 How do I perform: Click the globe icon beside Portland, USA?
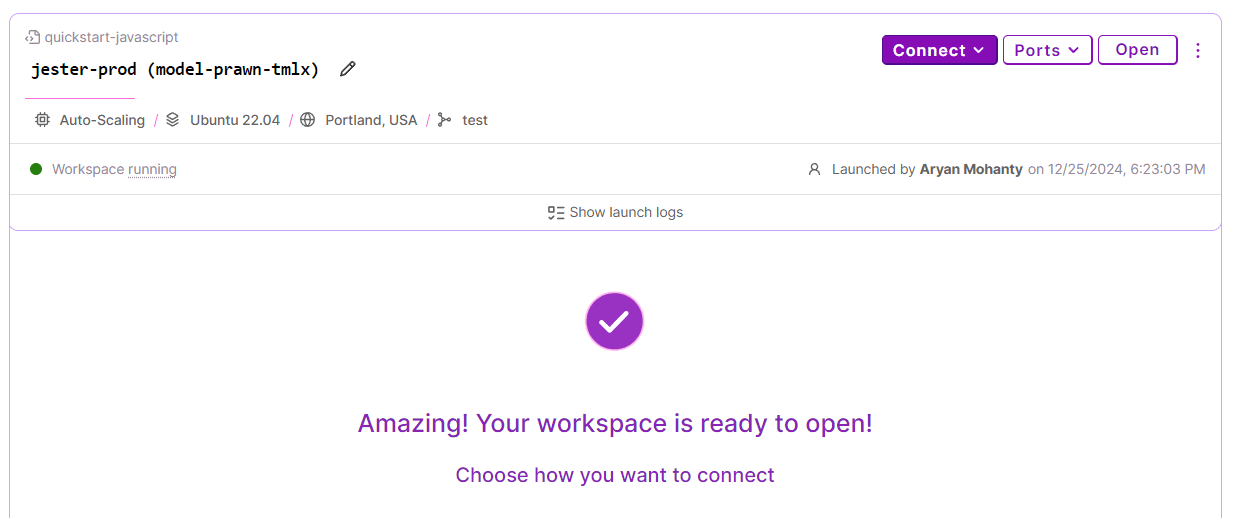pyautogui.click(x=308, y=120)
